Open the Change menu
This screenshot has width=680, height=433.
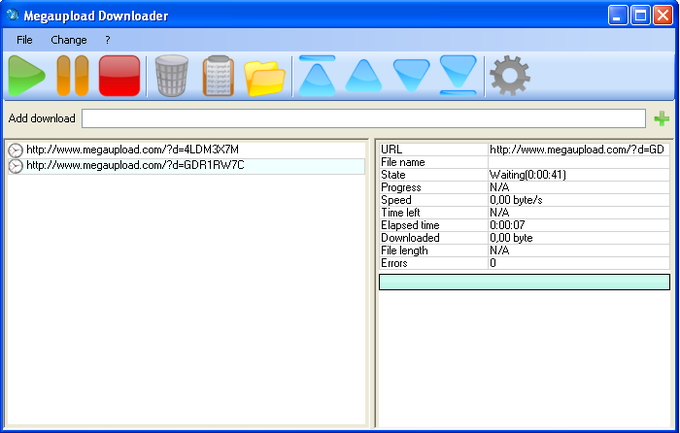[x=69, y=40]
